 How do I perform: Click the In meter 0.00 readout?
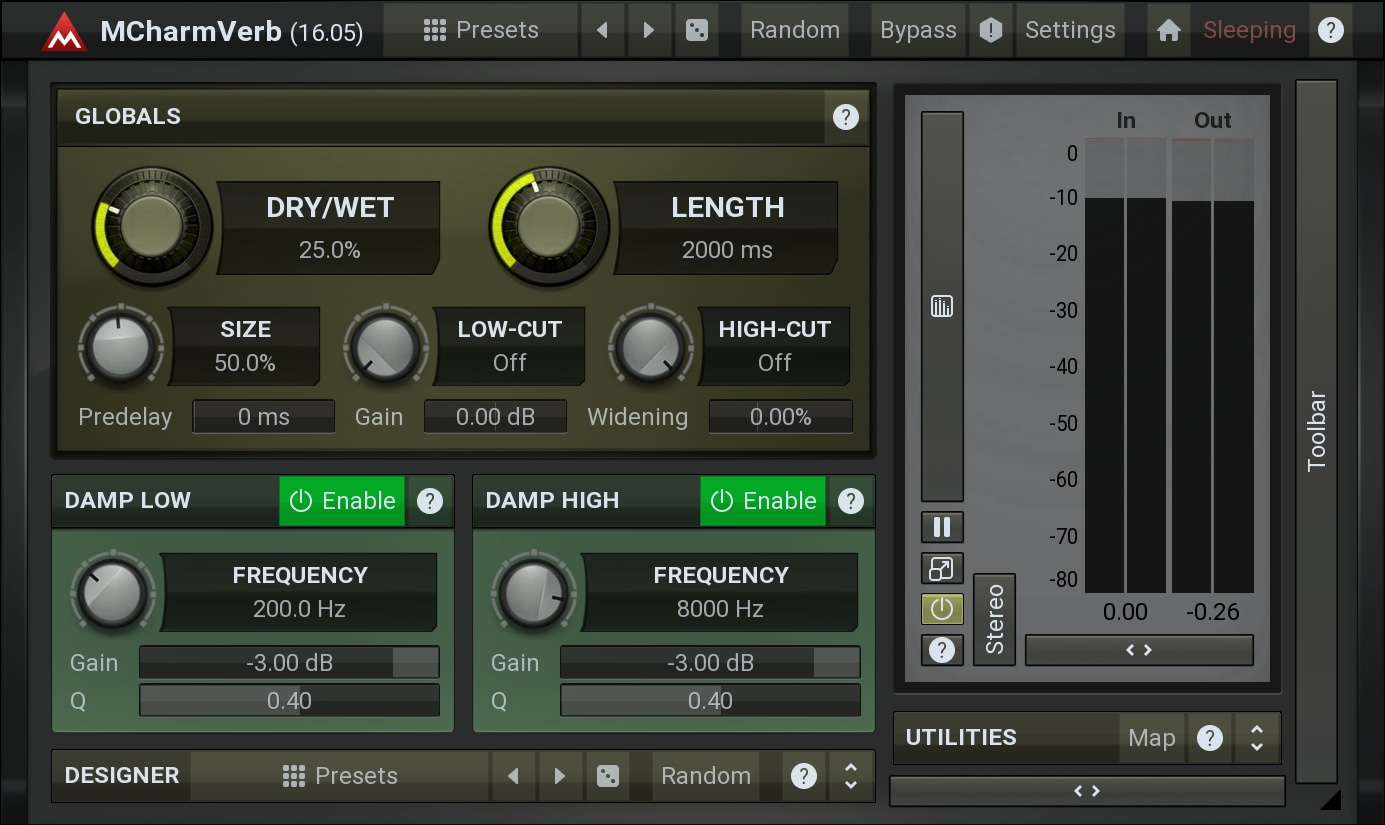tap(1125, 612)
